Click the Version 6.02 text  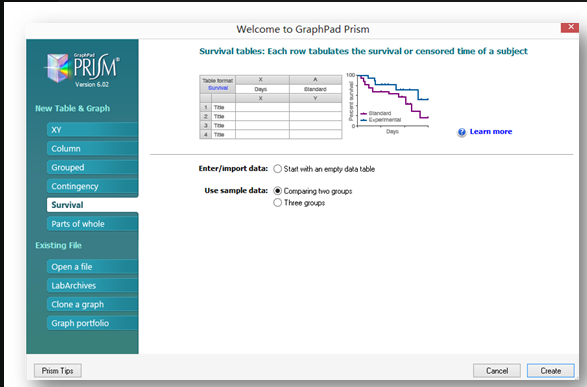[92, 85]
